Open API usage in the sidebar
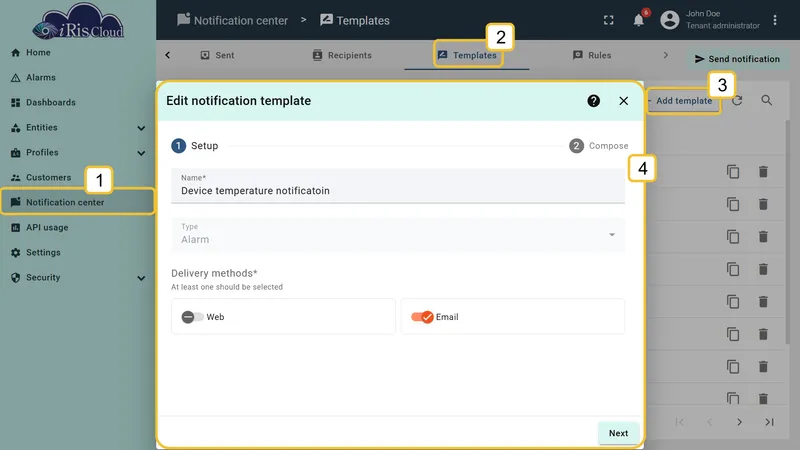The image size is (800, 450). [x=47, y=228]
